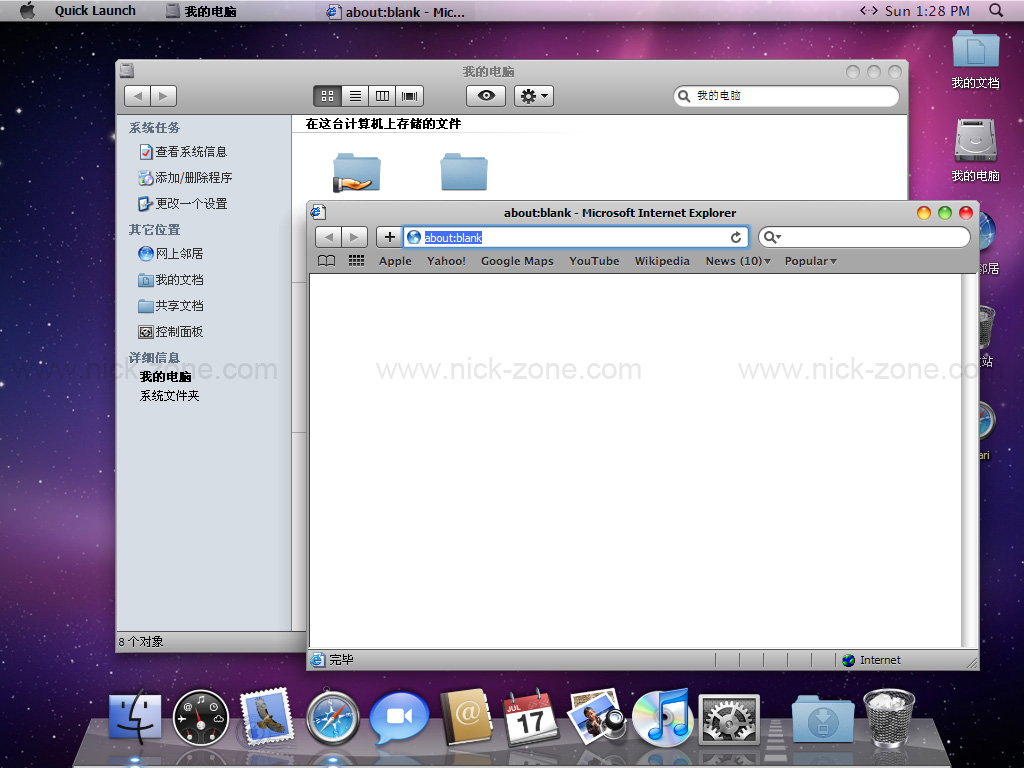Open the YouTube bookmark
1024x768 pixels.
click(x=594, y=261)
